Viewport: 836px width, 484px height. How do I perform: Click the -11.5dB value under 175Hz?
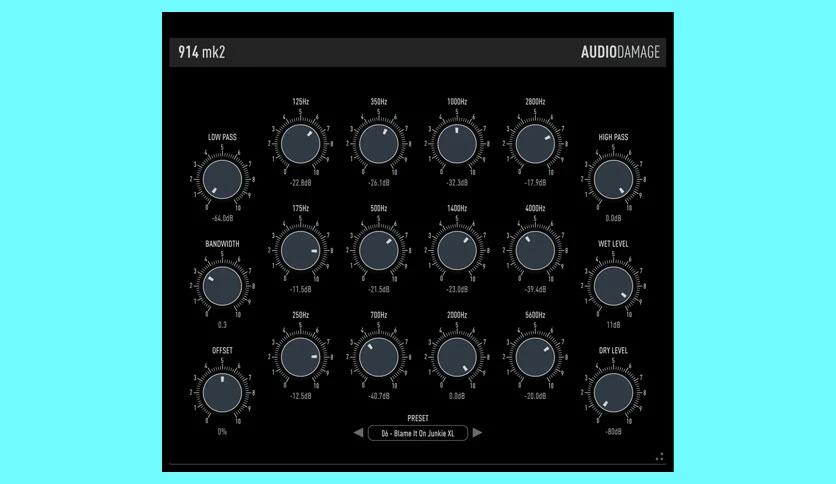click(301, 289)
